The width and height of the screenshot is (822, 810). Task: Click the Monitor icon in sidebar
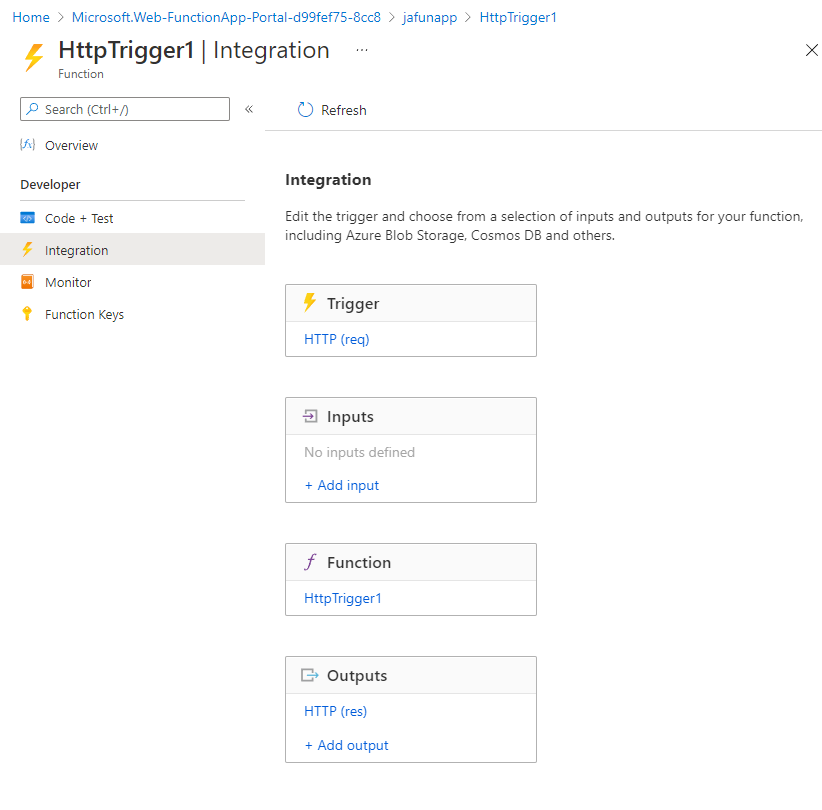(27, 282)
